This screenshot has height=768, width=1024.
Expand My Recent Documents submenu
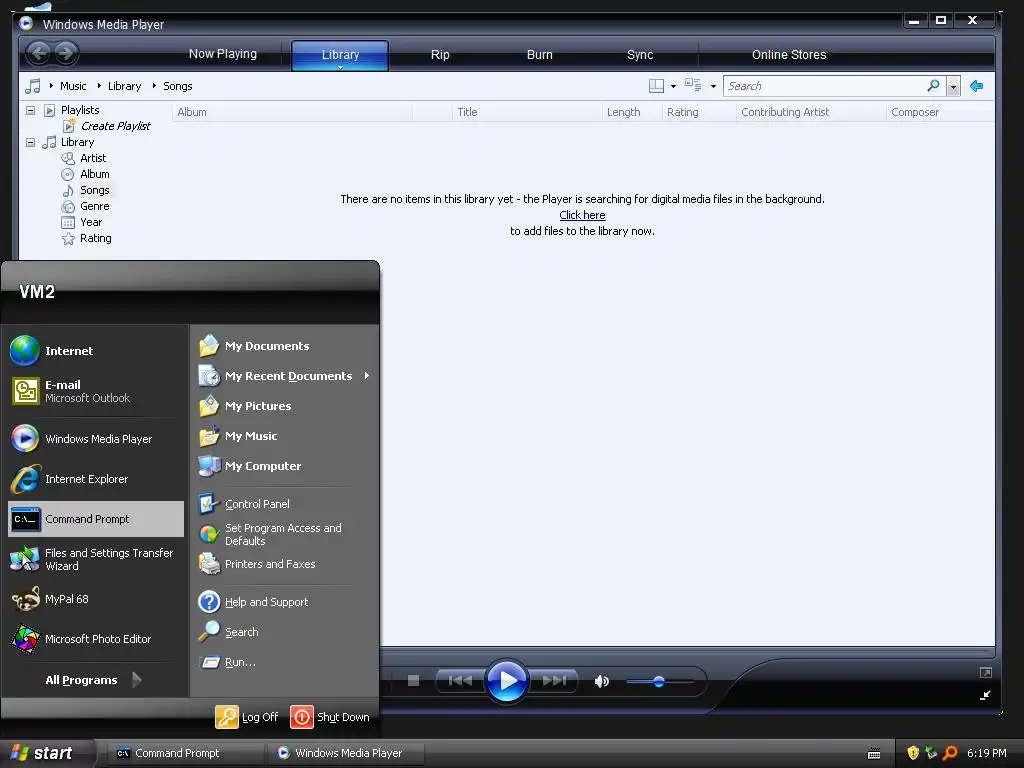(x=285, y=376)
